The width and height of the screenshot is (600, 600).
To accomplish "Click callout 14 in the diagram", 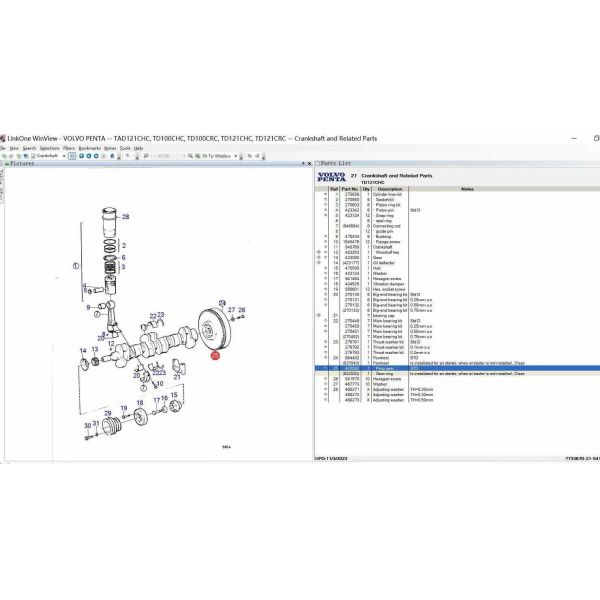I will tap(83, 351).
